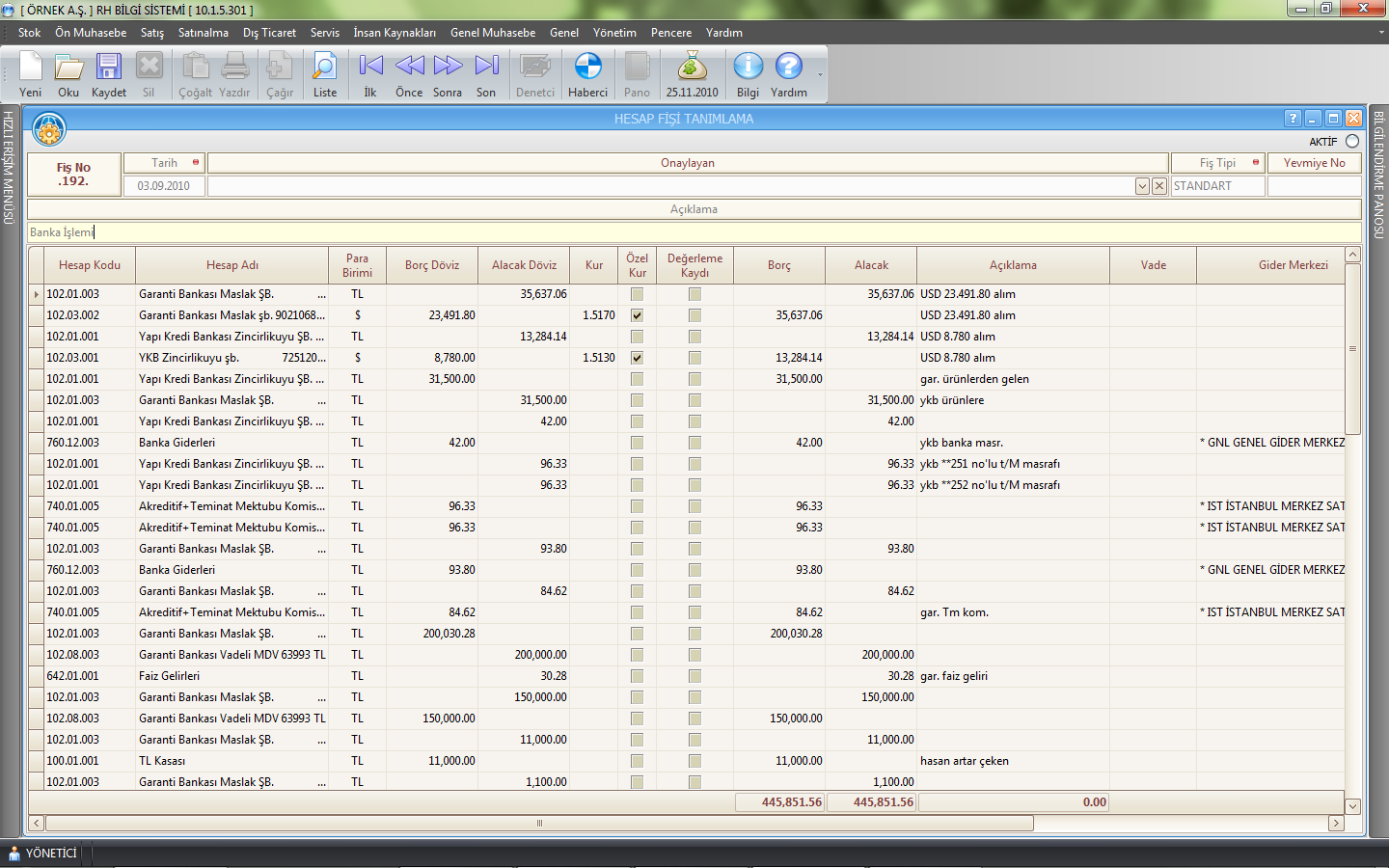1389x868 pixels.
Task: Jump to last record with Son
Action: click(x=486, y=68)
